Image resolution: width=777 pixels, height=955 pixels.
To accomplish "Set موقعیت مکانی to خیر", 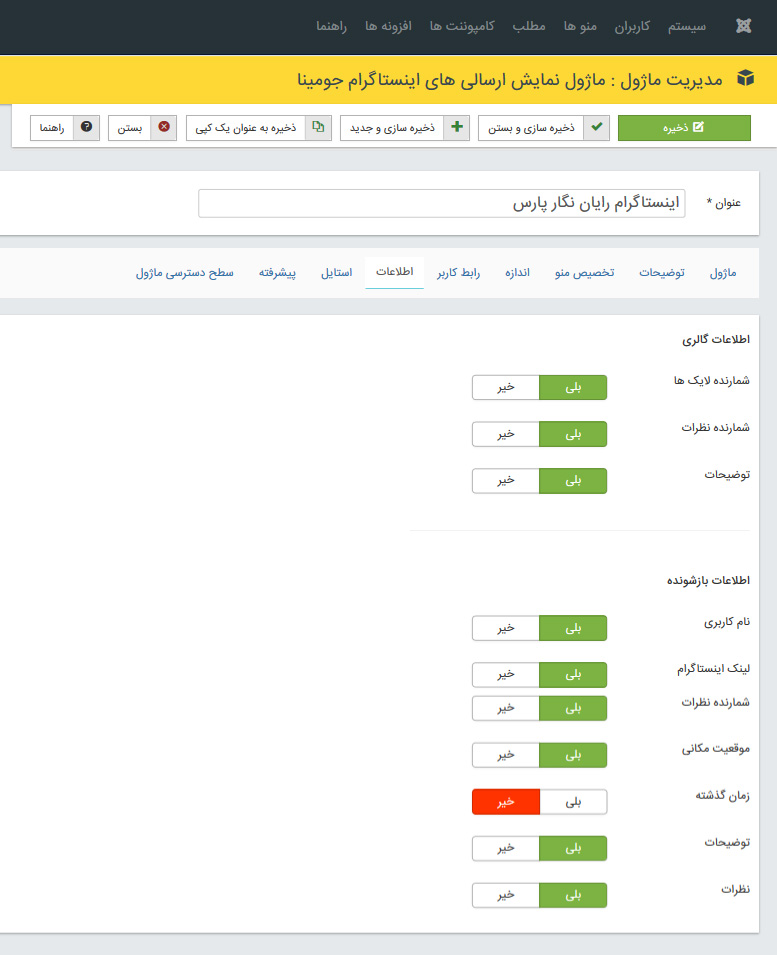I will 506,755.
